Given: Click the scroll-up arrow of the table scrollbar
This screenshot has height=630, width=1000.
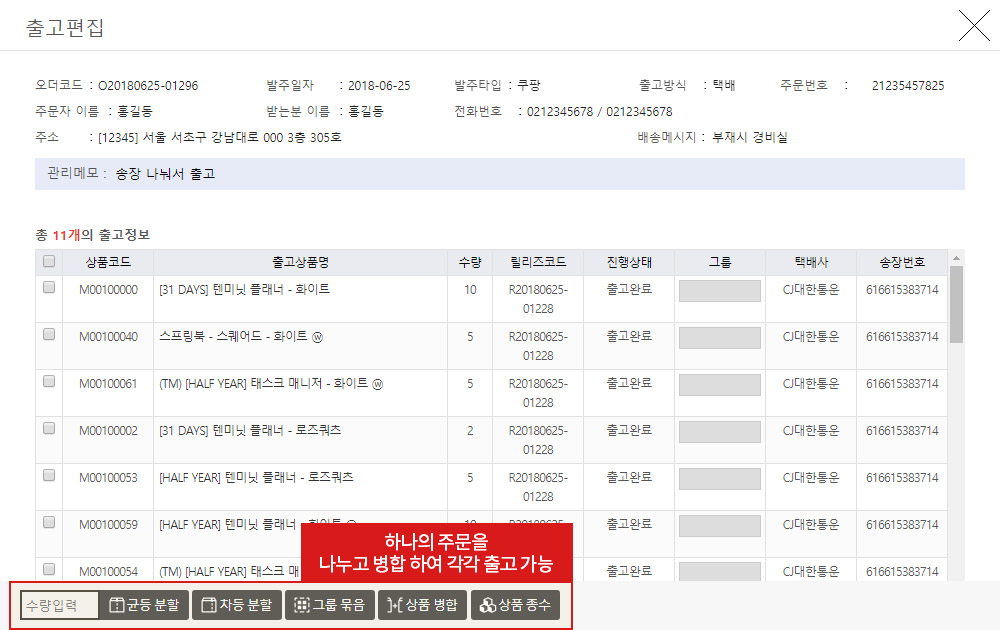Looking at the screenshot, I should point(956,257).
